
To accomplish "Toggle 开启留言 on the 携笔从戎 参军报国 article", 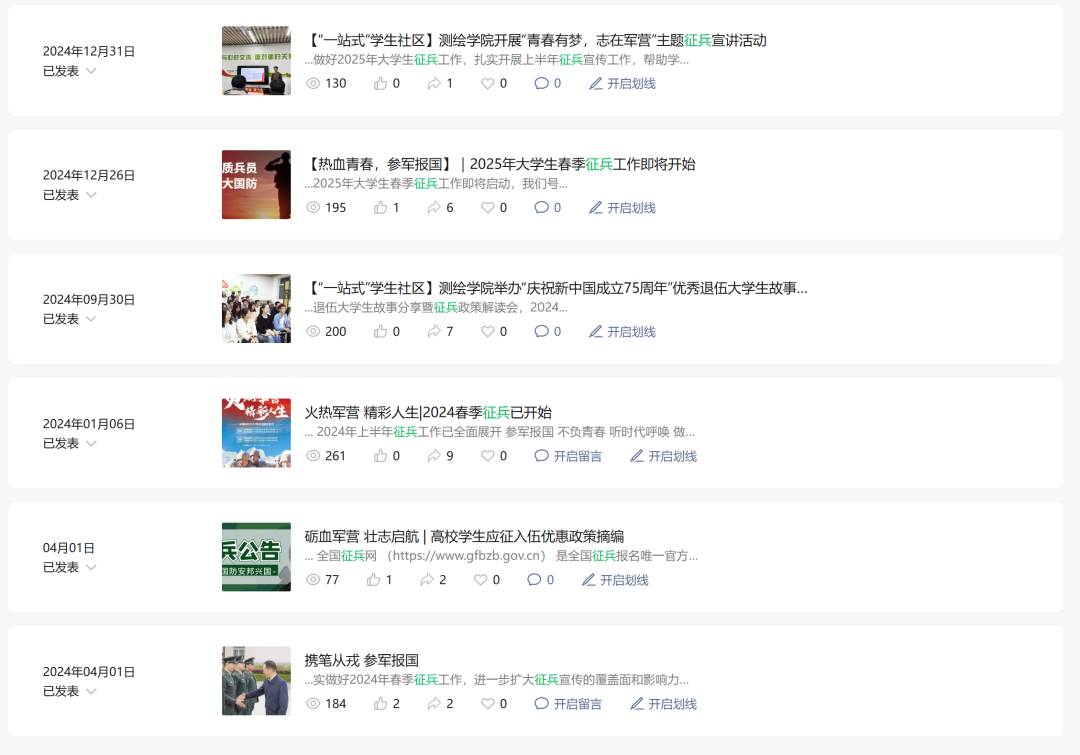I will 568,703.
